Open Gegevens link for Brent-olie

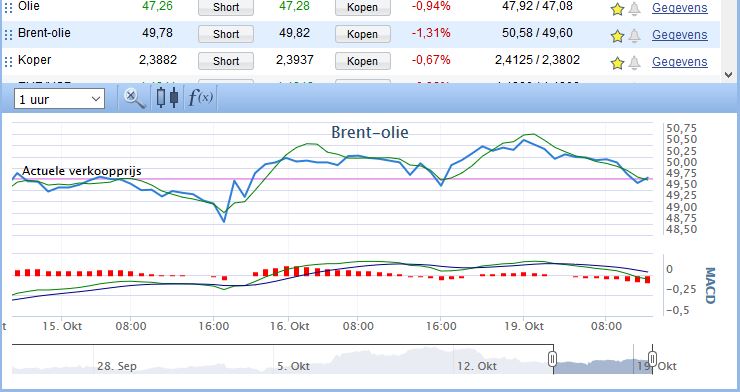pos(680,34)
